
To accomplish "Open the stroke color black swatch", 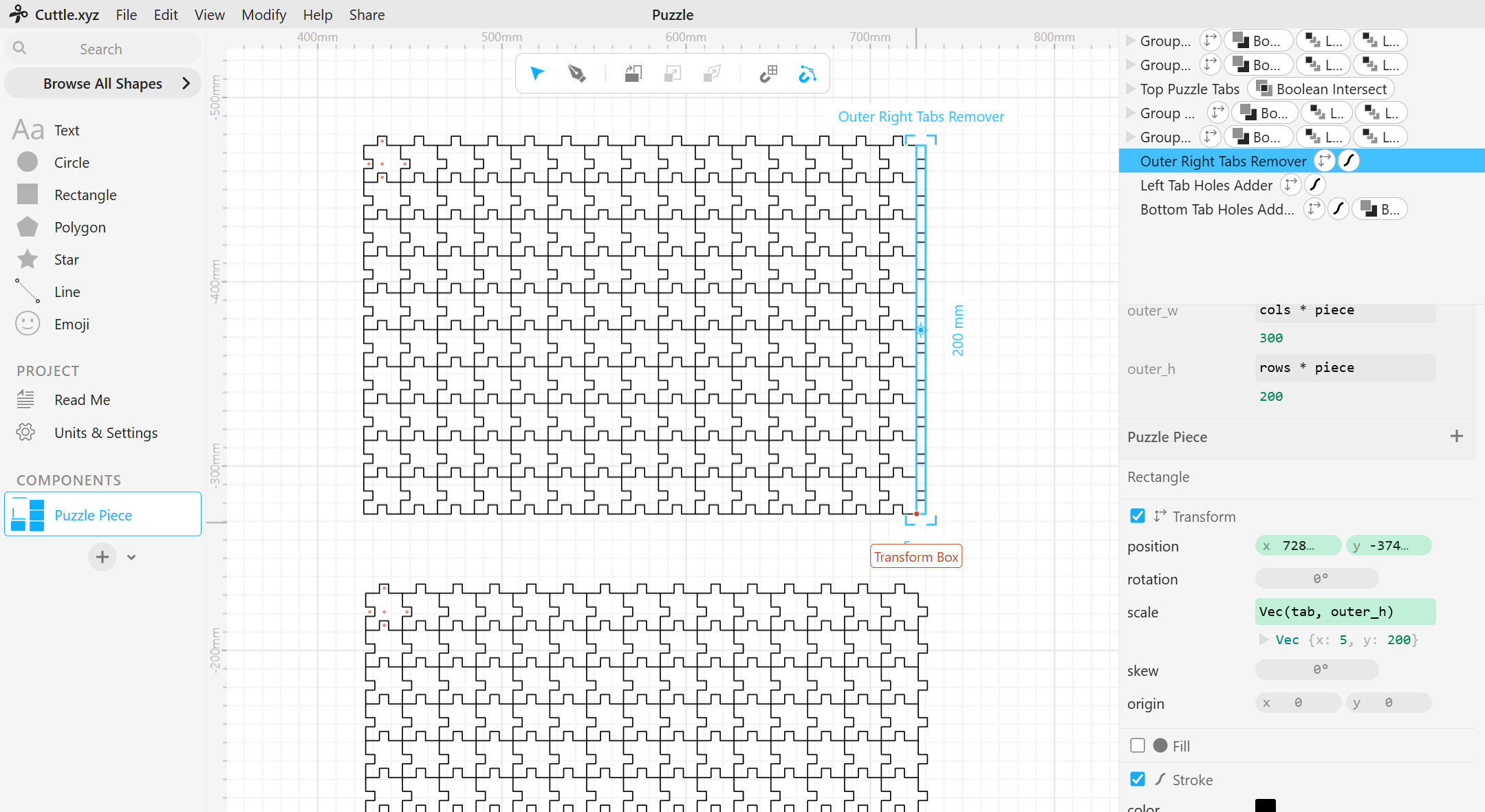I will pyautogui.click(x=1265, y=805).
